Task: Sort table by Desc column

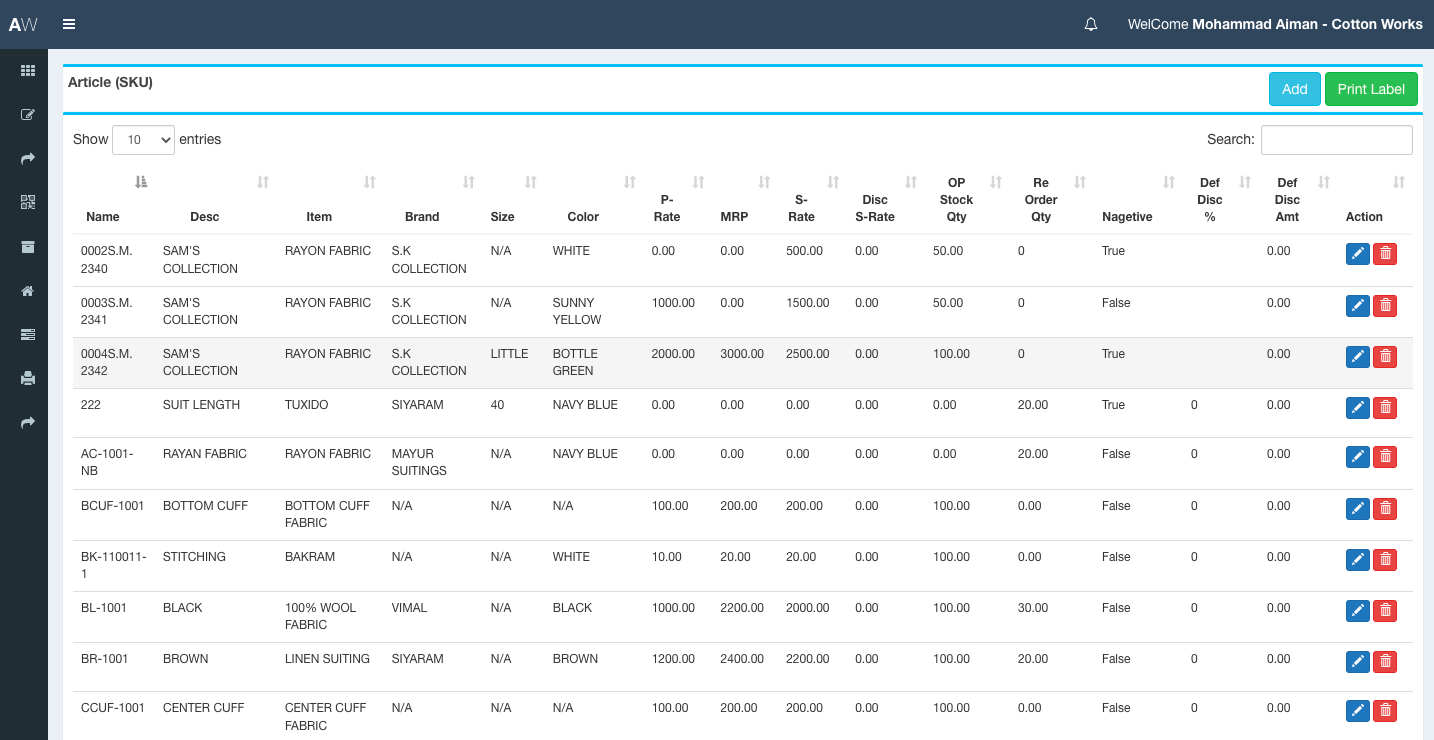Action: (x=216, y=199)
